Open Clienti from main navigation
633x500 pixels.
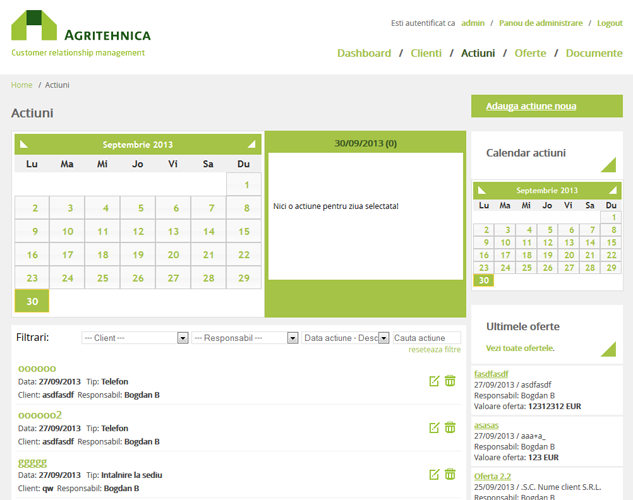pyautogui.click(x=426, y=53)
